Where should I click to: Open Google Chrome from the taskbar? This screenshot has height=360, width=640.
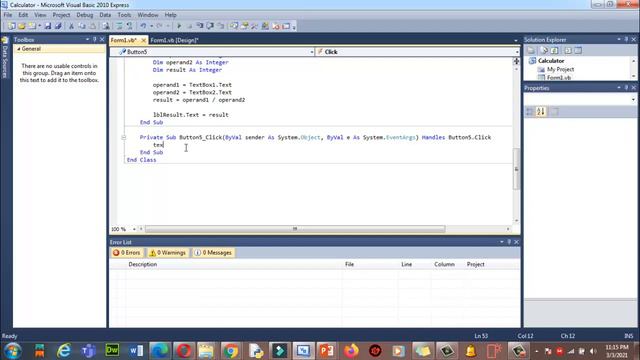(231, 351)
